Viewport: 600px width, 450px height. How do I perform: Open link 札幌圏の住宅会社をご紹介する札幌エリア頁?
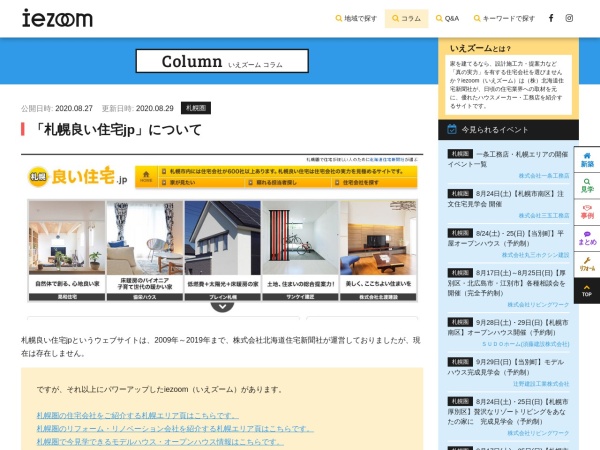pyautogui.click(x=137, y=415)
